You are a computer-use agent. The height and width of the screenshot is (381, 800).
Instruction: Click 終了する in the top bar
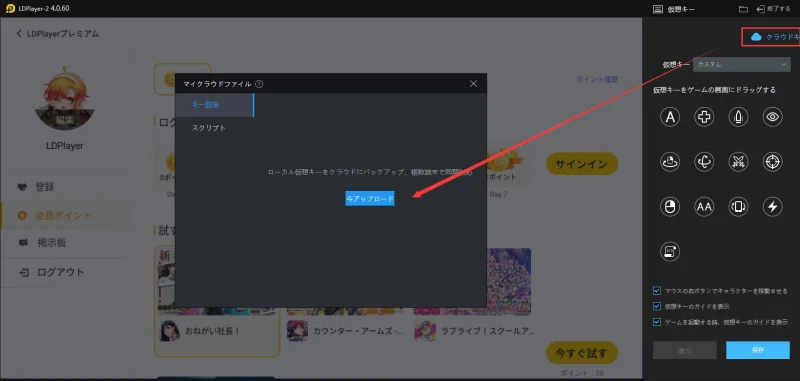[774, 9]
